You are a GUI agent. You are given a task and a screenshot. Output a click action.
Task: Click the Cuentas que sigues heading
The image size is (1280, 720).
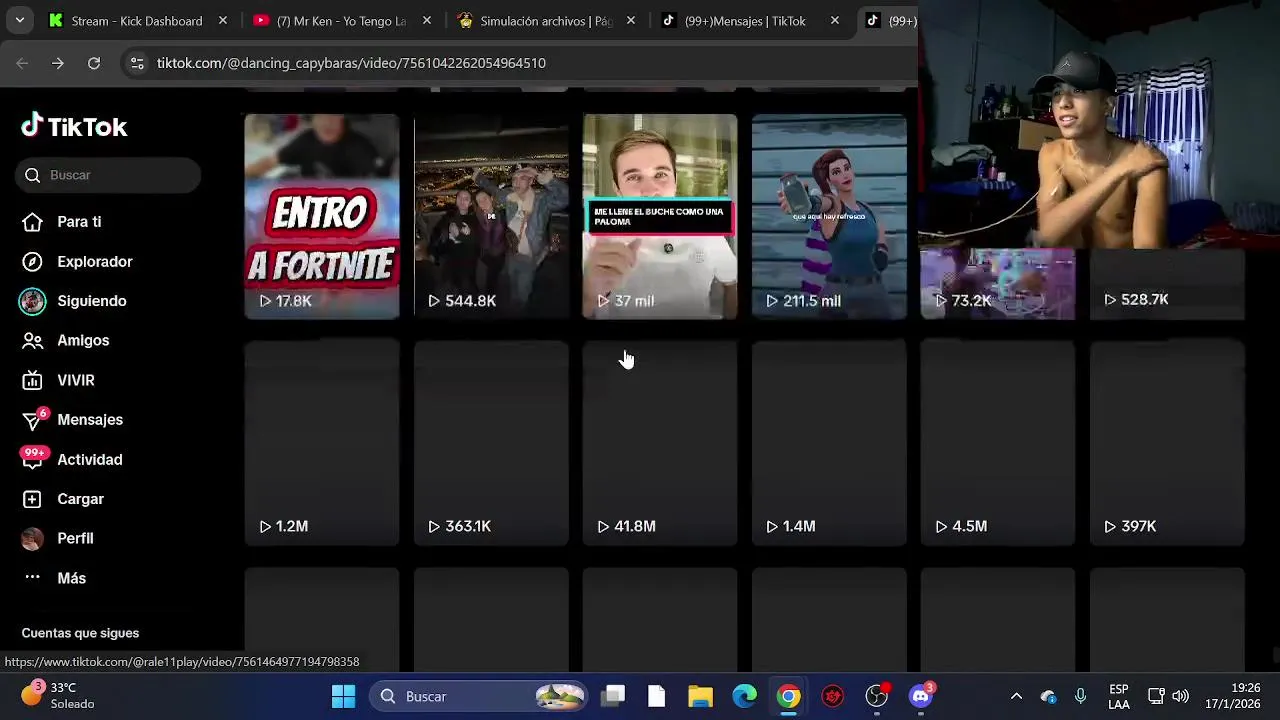[x=80, y=633]
